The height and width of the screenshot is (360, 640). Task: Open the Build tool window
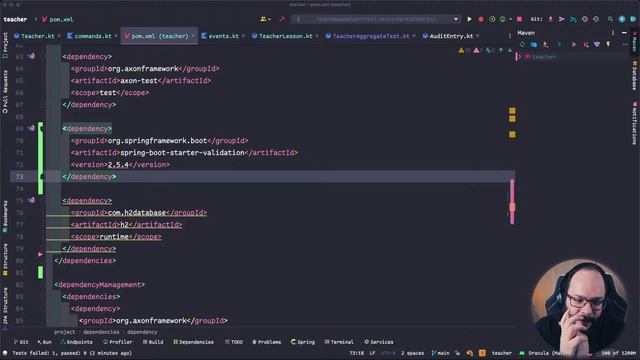coord(153,342)
